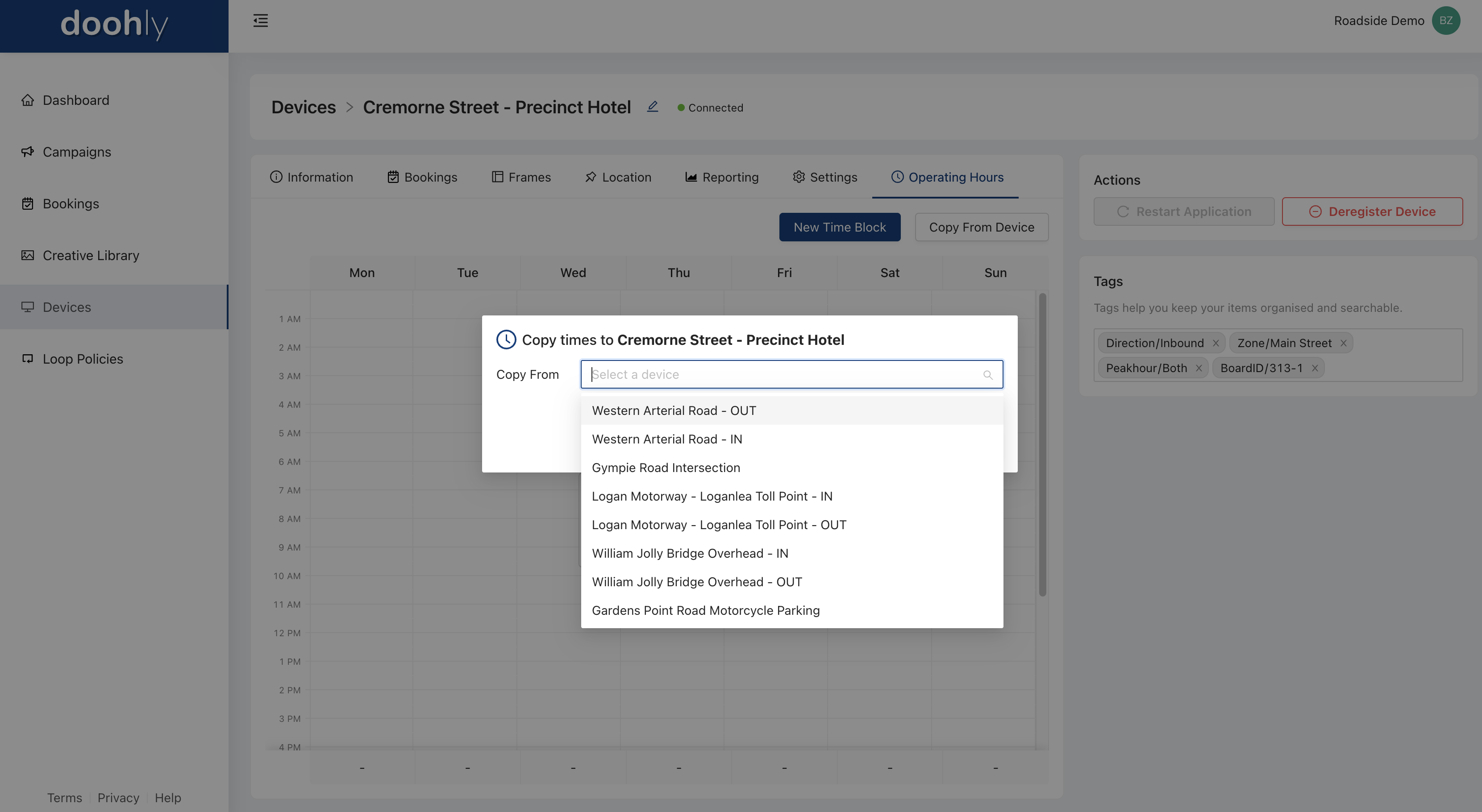Pick William Jolly Bridge Overhead - IN
This screenshot has height=812, width=1482.
(690, 553)
